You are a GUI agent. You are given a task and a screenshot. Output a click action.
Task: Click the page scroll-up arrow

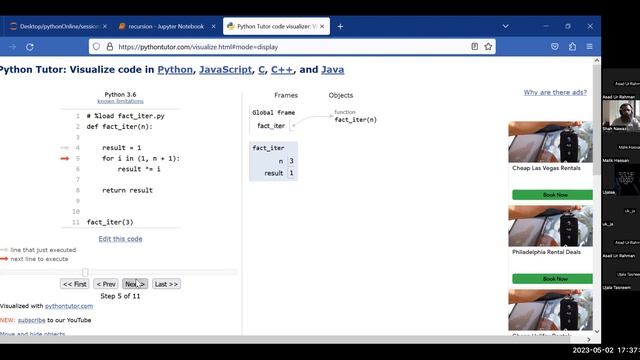tap(597, 60)
